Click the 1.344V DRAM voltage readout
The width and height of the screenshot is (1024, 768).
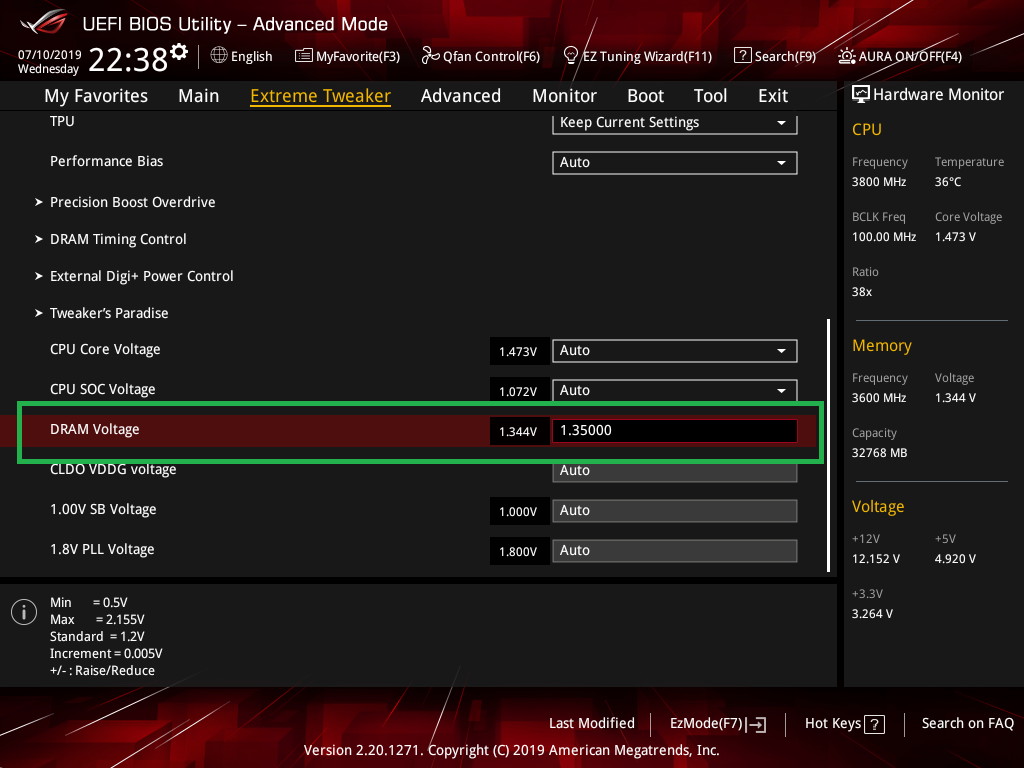coord(519,432)
